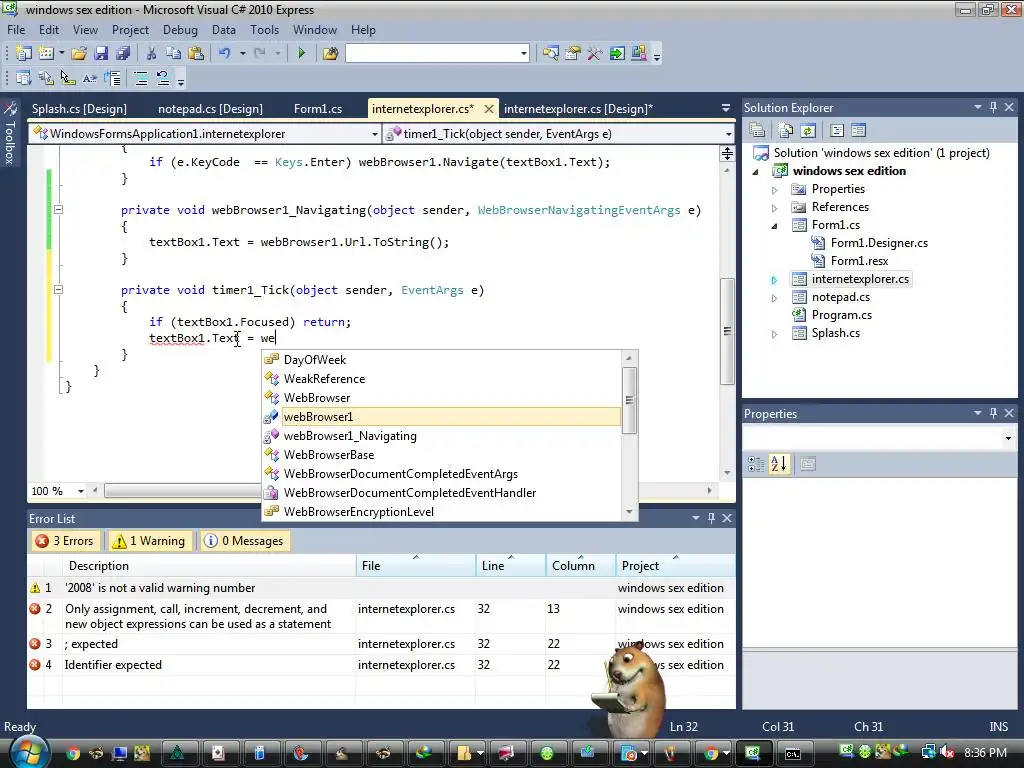Open the Windows Start button
The width and height of the screenshot is (1024, 768).
point(28,751)
